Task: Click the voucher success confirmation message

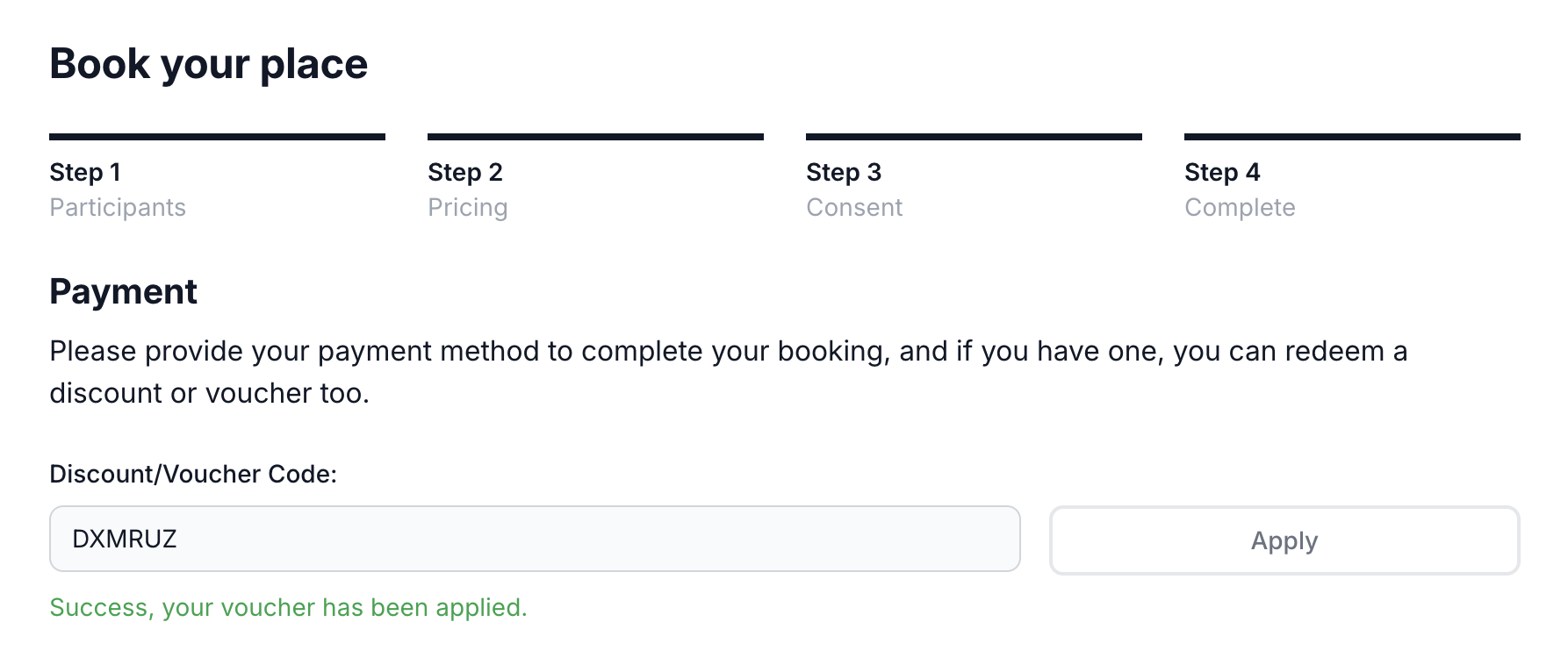Action: click(x=288, y=607)
